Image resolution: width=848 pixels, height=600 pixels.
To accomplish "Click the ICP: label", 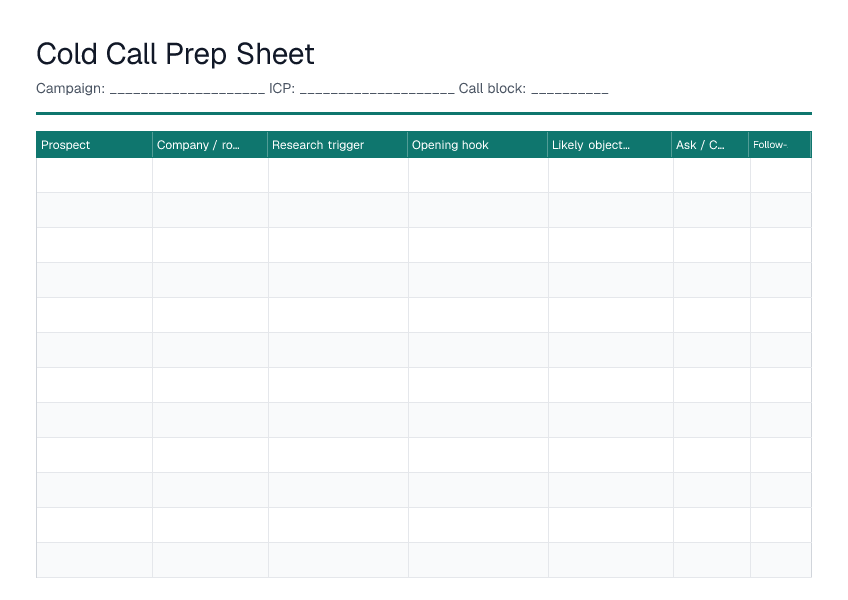I will [282, 89].
